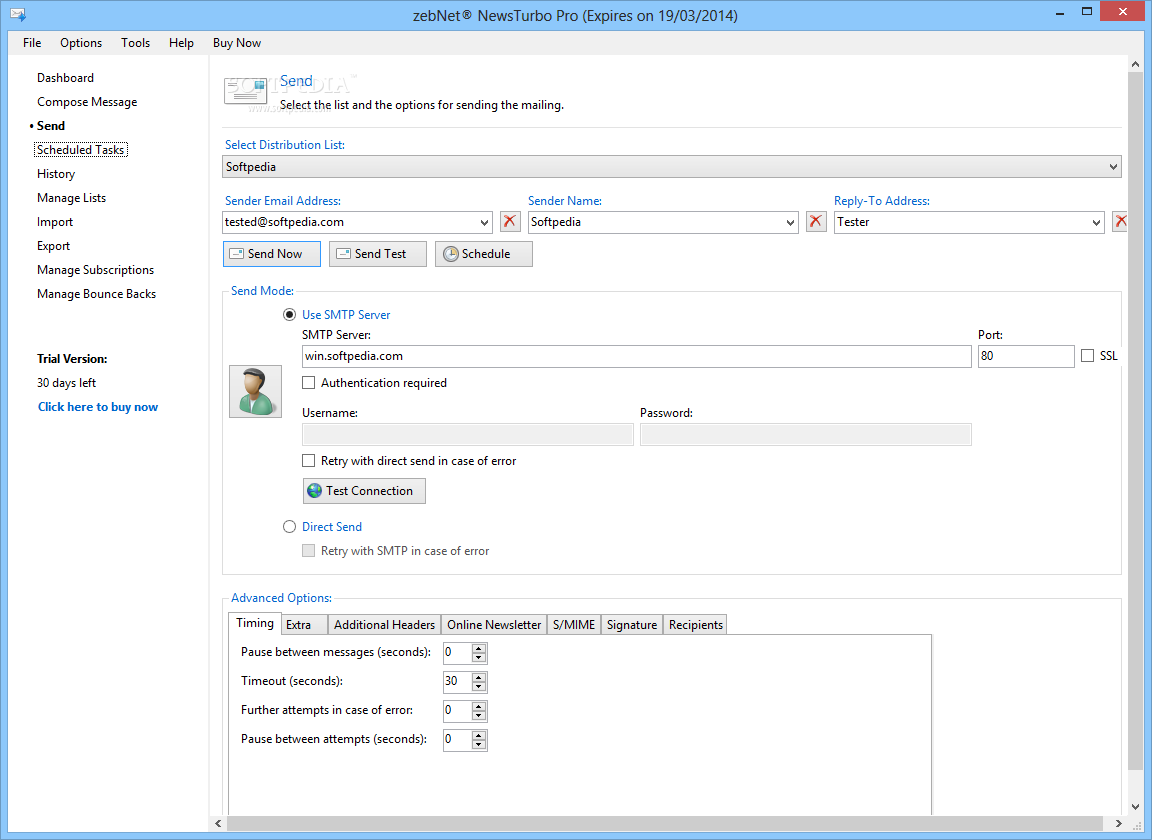The height and width of the screenshot is (840, 1152).
Task: Click the horizontal scrollbar right arrow
Action: [x=1118, y=823]
